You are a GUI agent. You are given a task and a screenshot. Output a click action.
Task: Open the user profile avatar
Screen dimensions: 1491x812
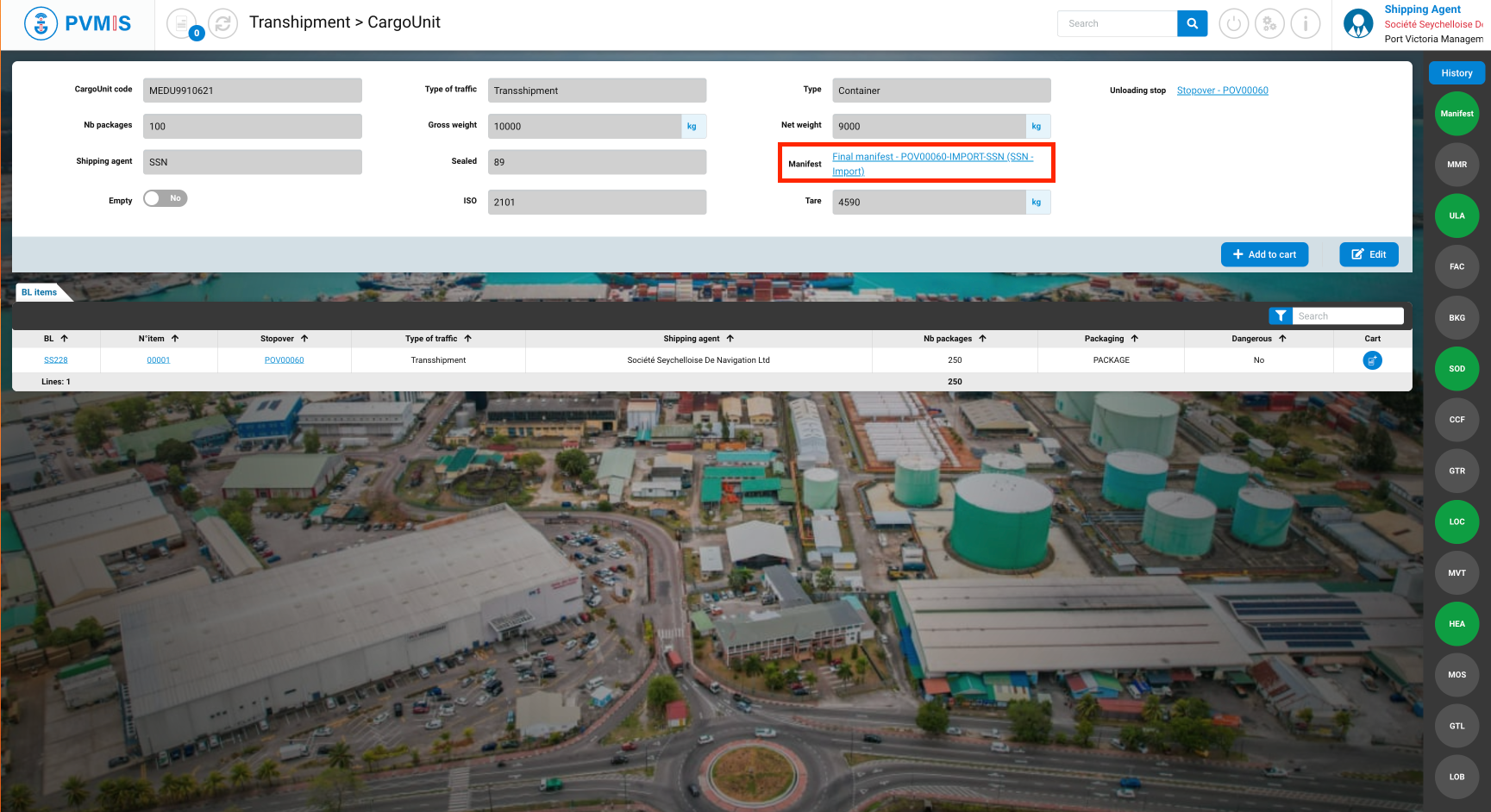coord(1358,24)
